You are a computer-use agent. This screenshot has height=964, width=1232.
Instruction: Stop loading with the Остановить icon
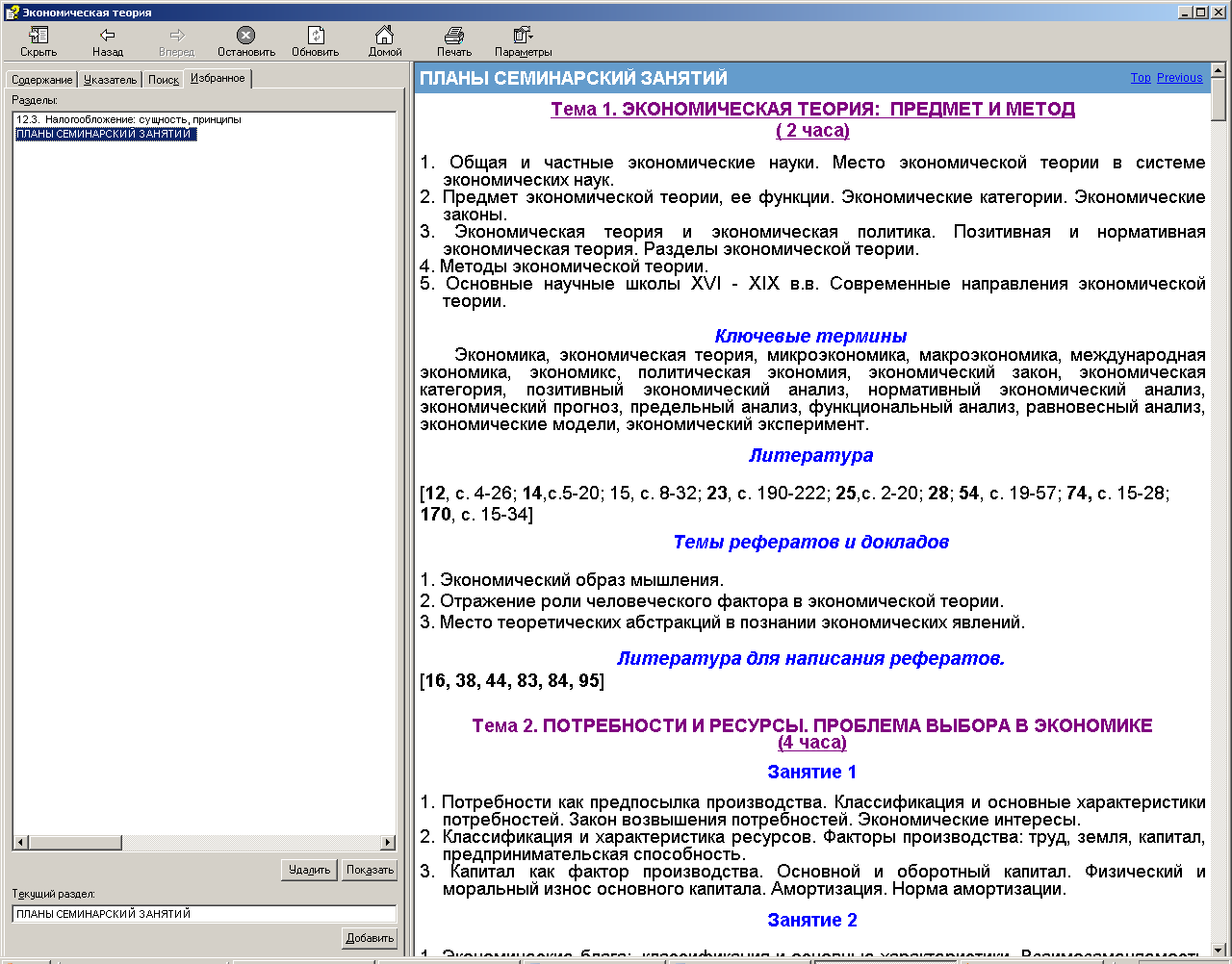pyautogui.click(x=245, y=36)
